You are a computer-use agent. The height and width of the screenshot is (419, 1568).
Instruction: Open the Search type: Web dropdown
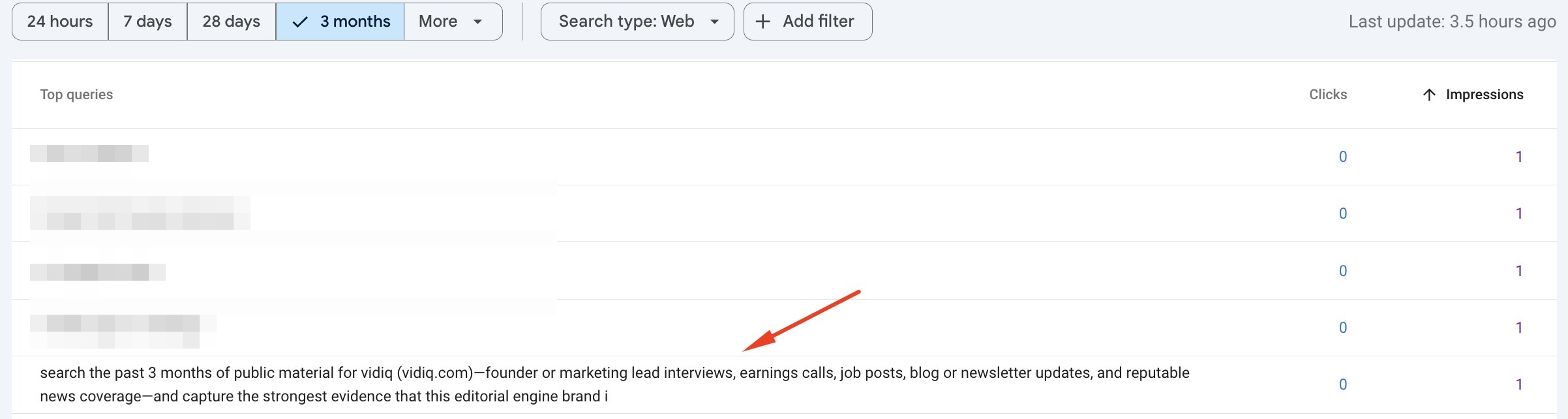pyautogui.click(x=637, y=21)
